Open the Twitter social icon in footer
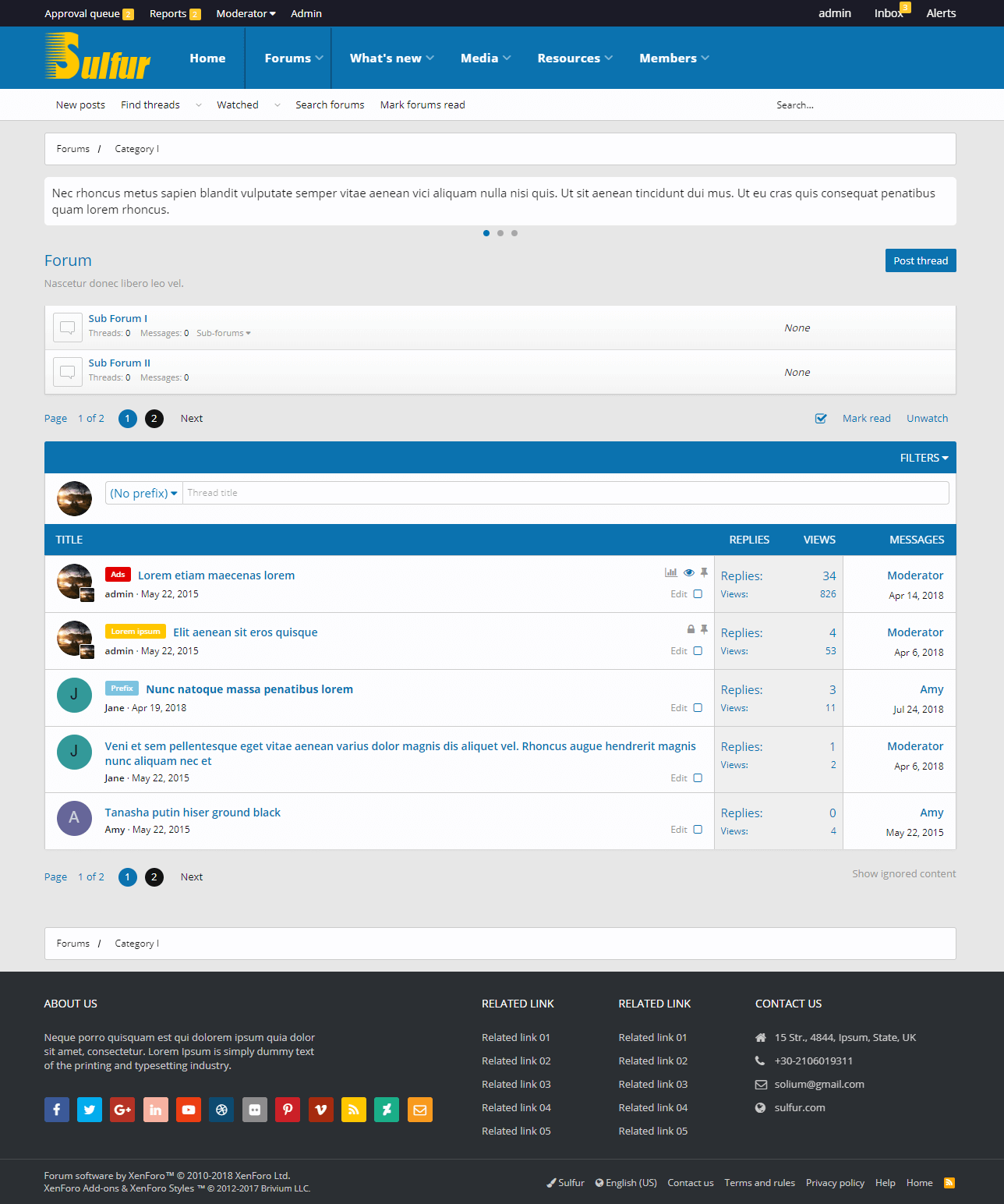 pos(90,1110)
